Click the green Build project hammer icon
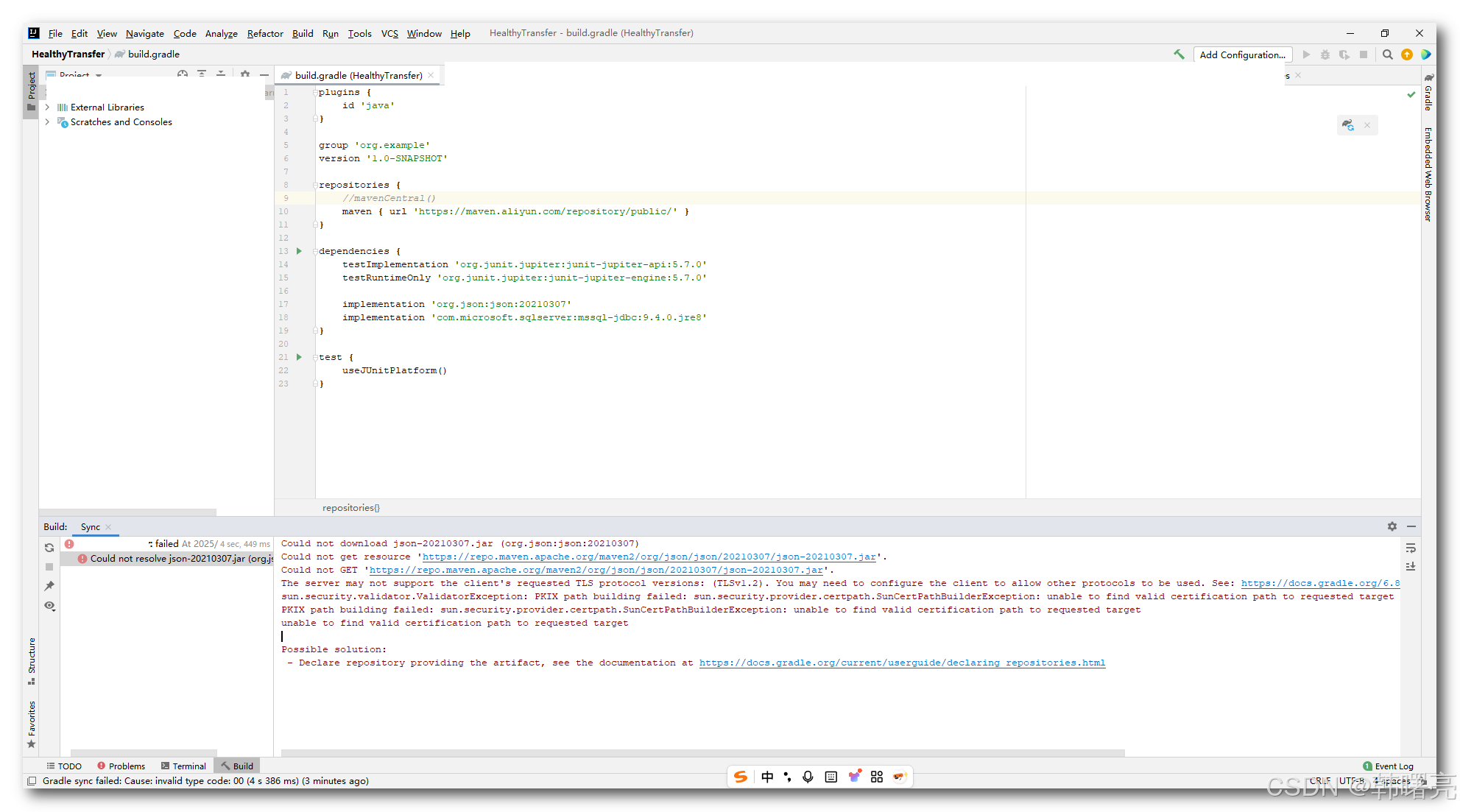 1179,54
